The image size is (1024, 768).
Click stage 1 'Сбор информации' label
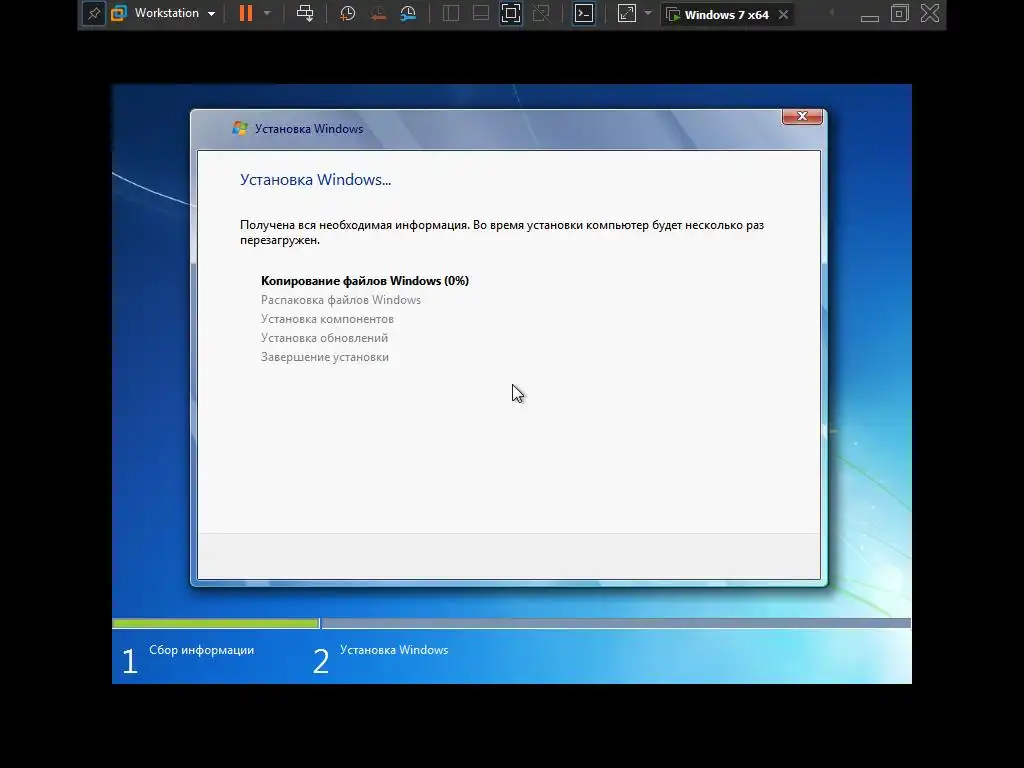[x=201, y=650]
